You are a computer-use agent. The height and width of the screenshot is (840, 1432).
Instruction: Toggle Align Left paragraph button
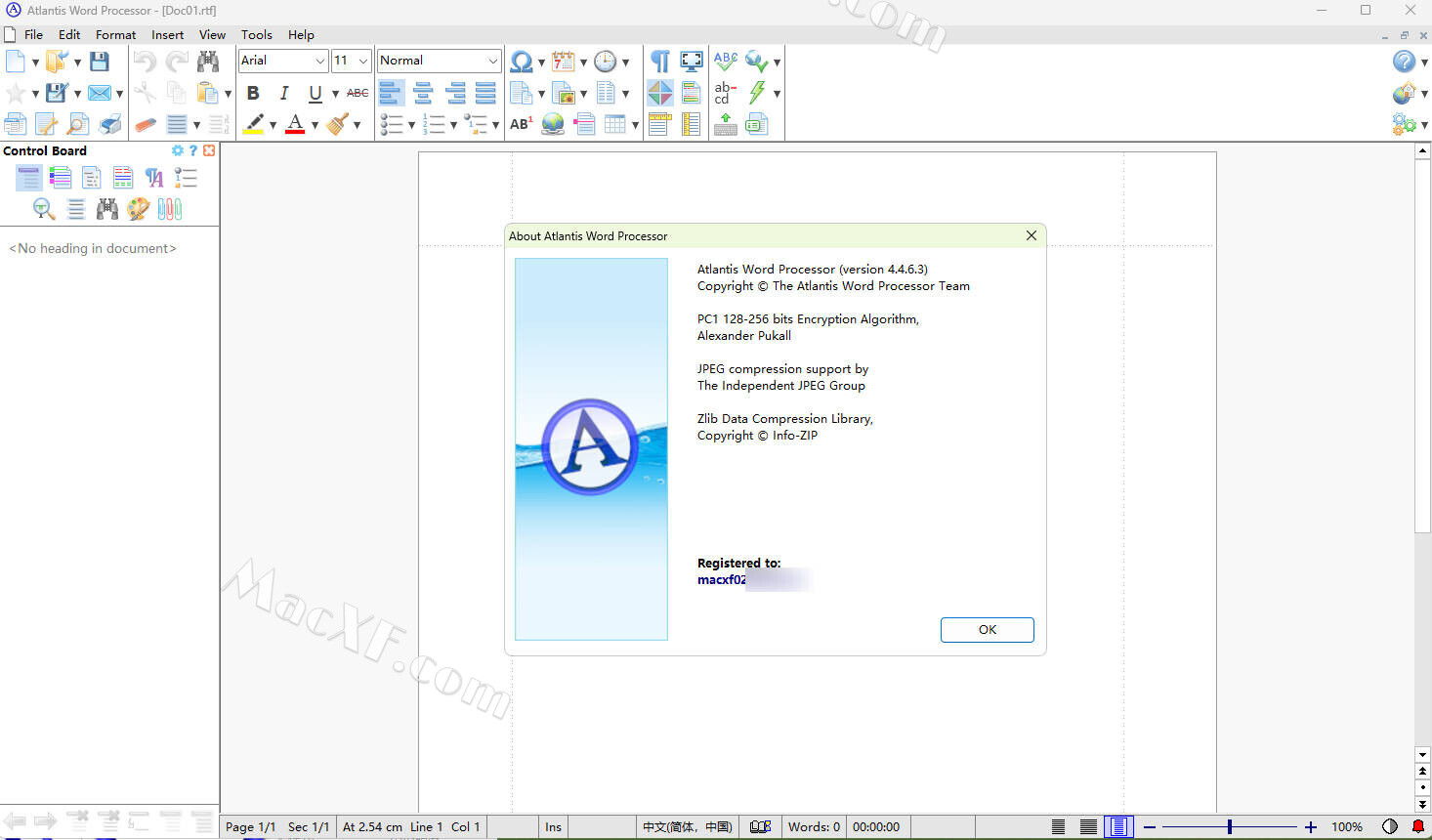391,93
